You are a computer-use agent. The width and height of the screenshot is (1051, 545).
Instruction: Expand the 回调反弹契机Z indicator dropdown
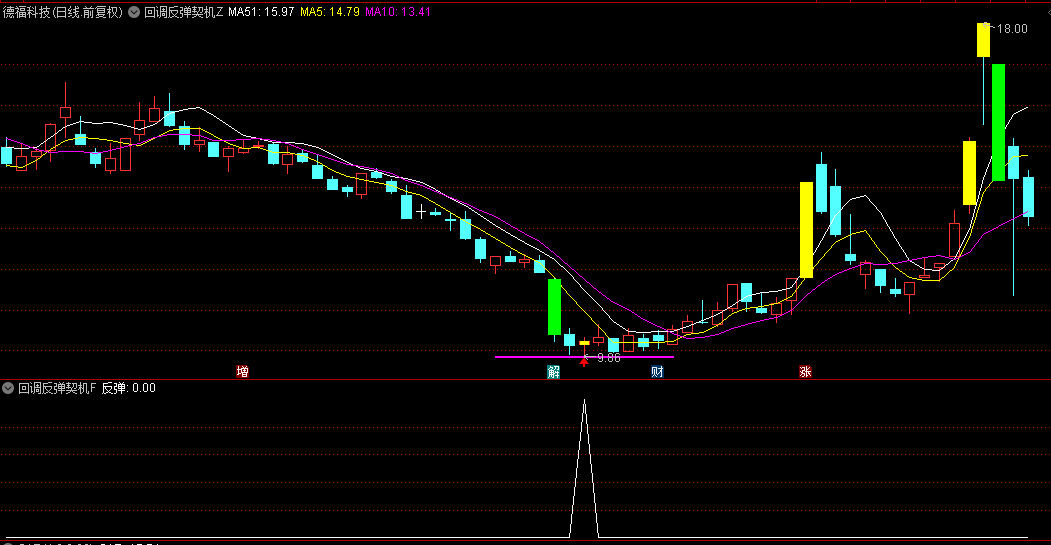coord(134,12)
